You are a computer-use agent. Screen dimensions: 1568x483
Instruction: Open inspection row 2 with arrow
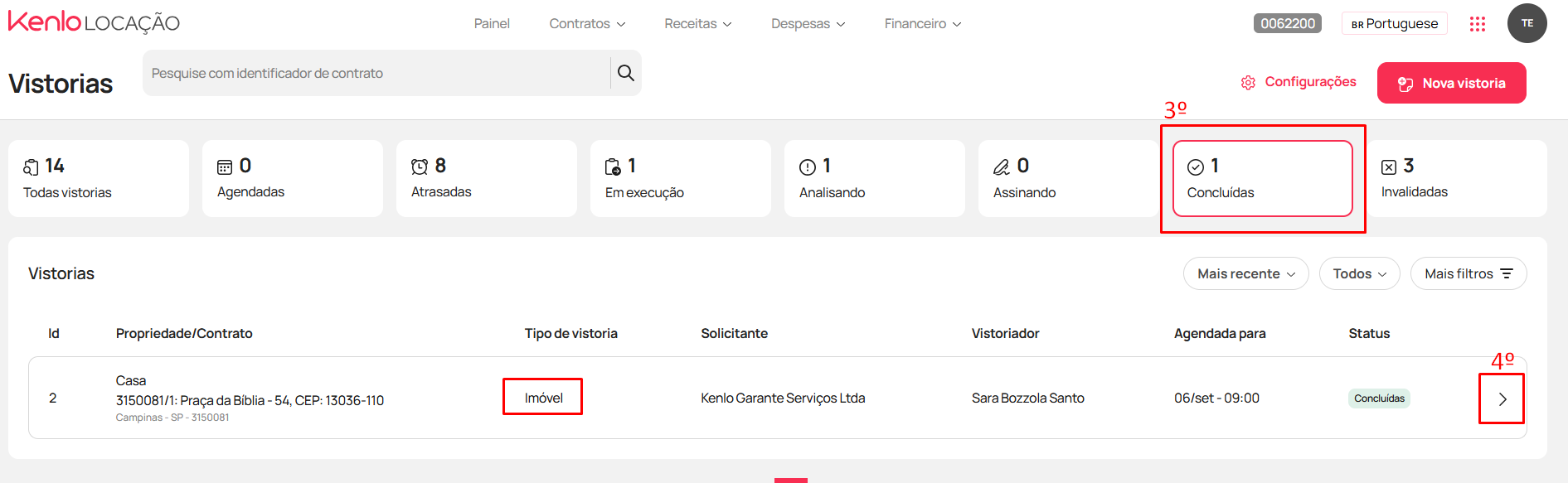point(1502,399)
